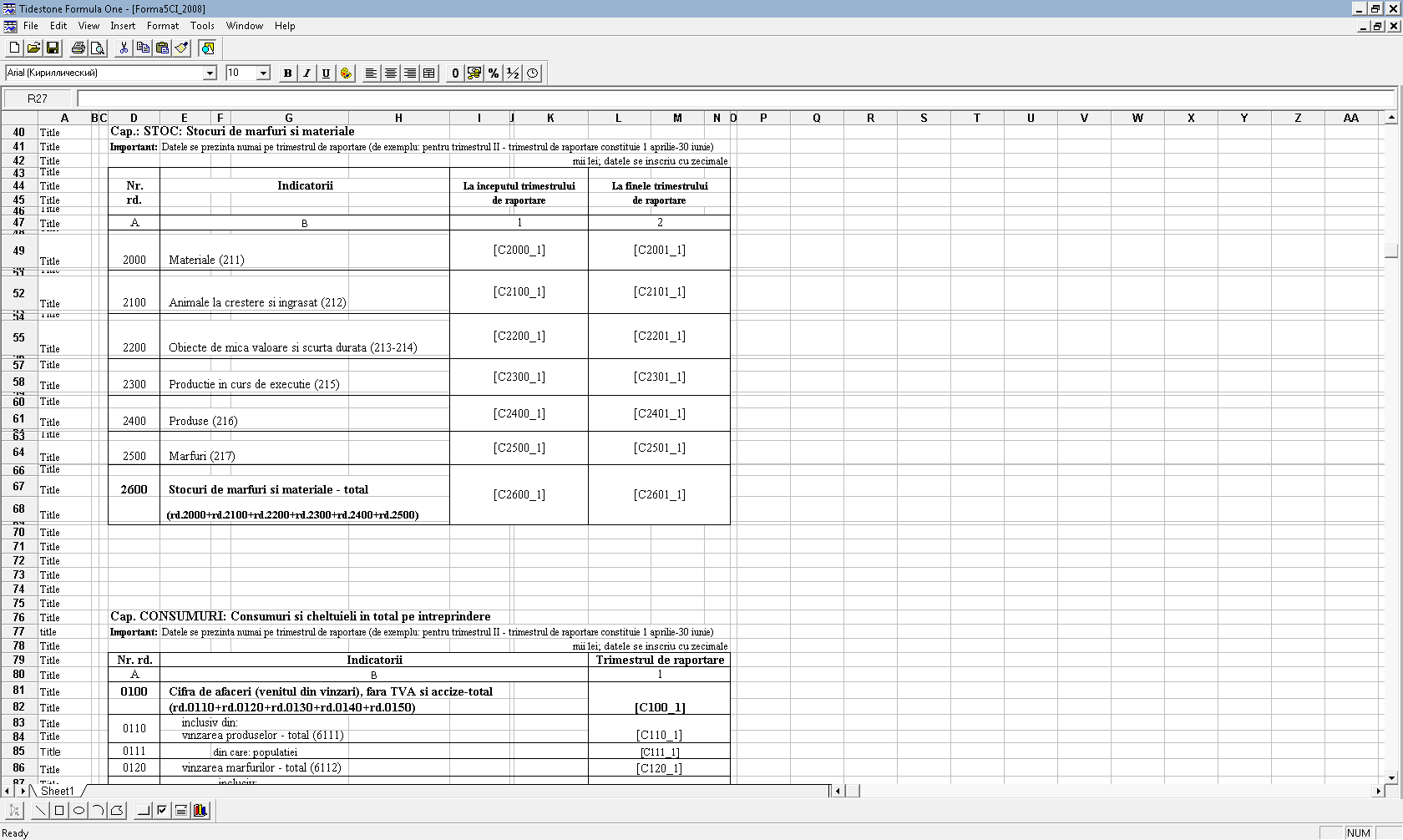Print the sheet using the printer icon

pyautogui.click(x=79, y=48)
